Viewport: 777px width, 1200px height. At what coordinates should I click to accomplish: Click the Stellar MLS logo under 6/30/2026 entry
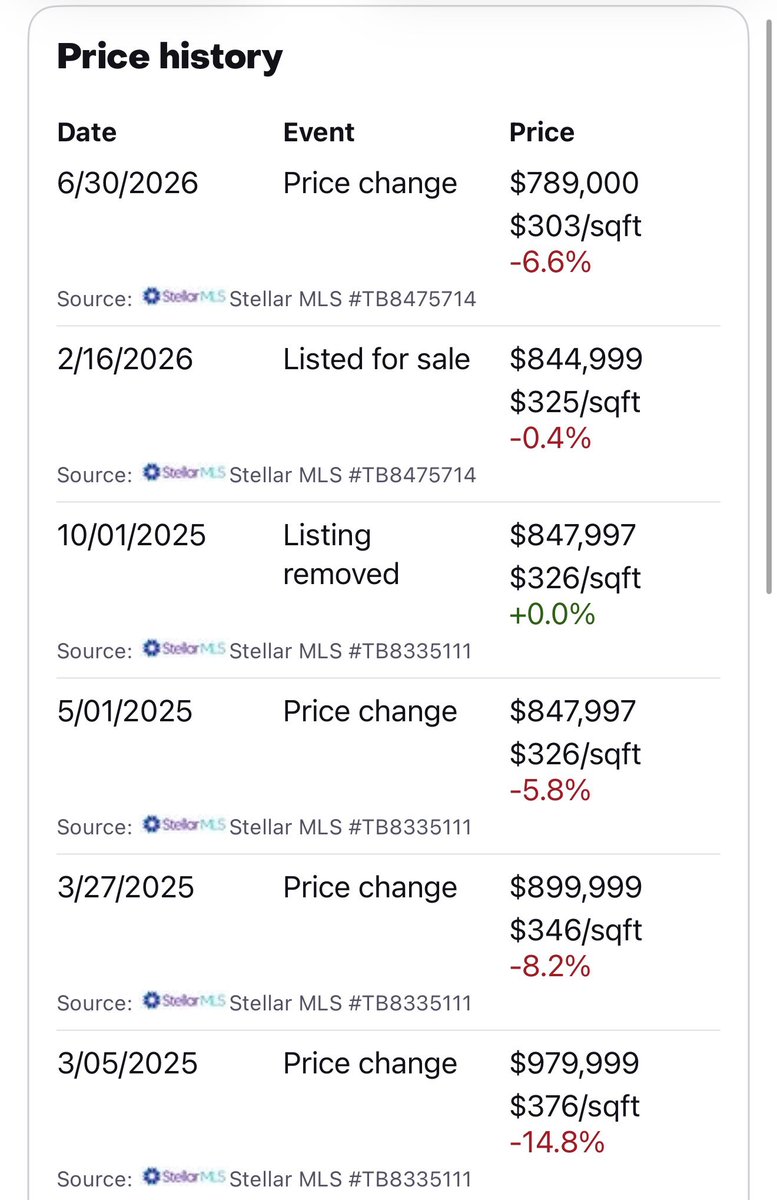(183, 297)
